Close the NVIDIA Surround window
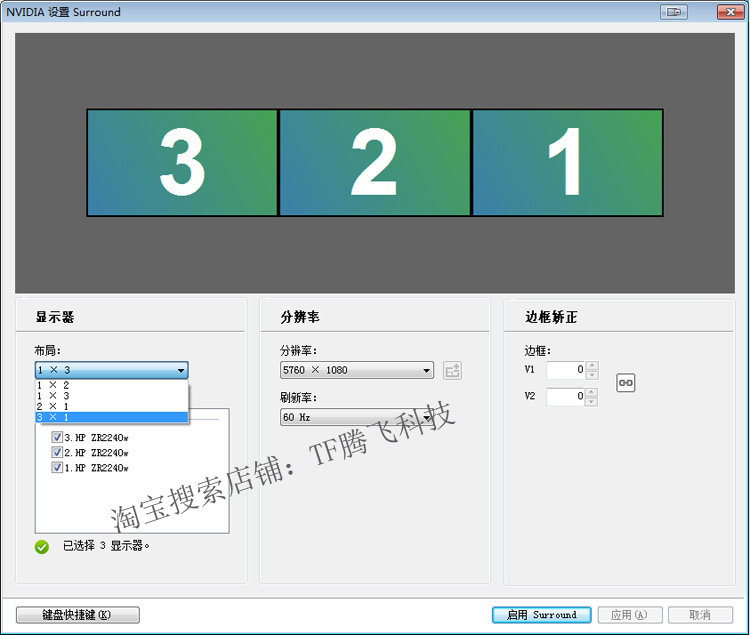 coord(730,12)
